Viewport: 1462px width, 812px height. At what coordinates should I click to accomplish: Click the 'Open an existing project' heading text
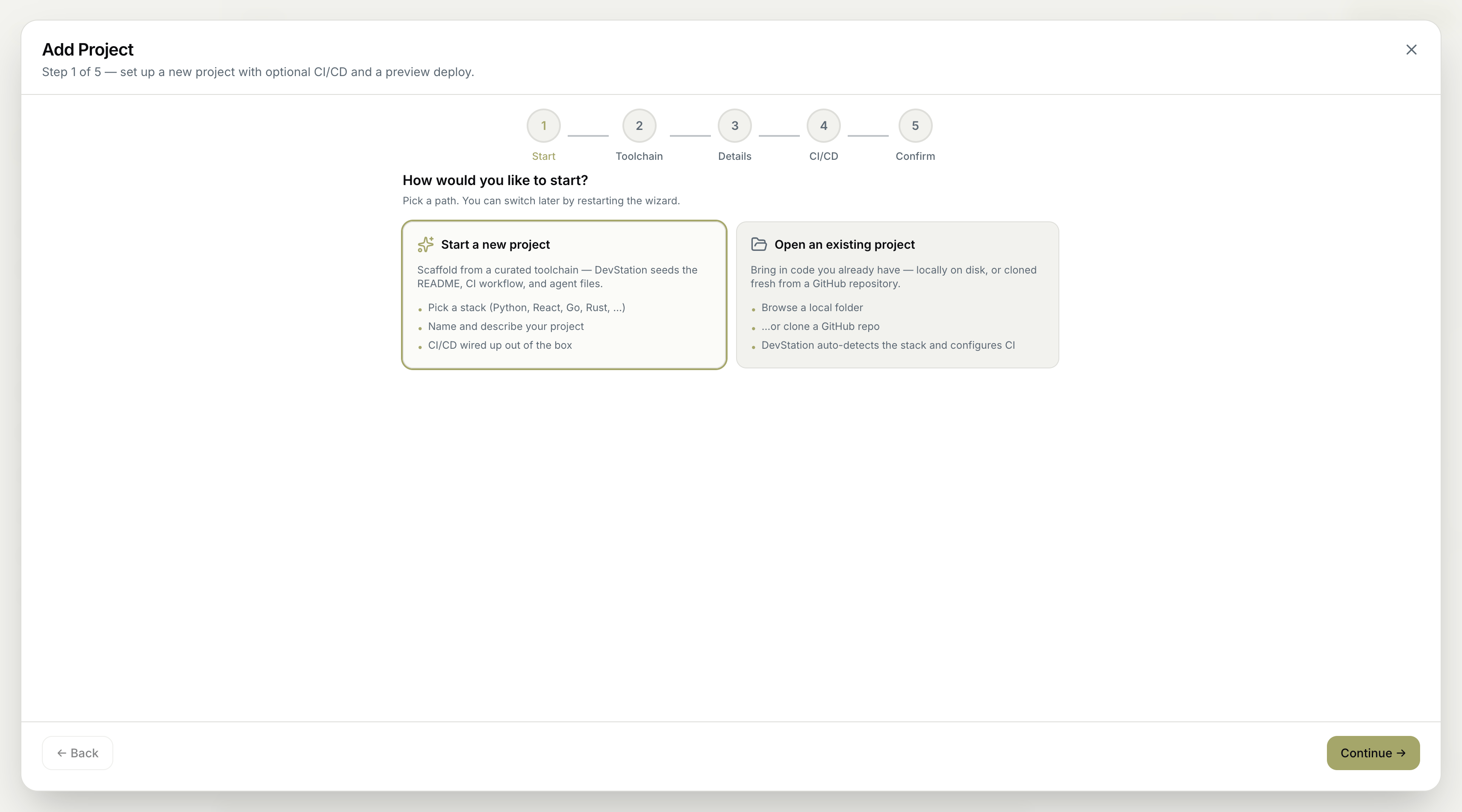[x=844, y=244]
